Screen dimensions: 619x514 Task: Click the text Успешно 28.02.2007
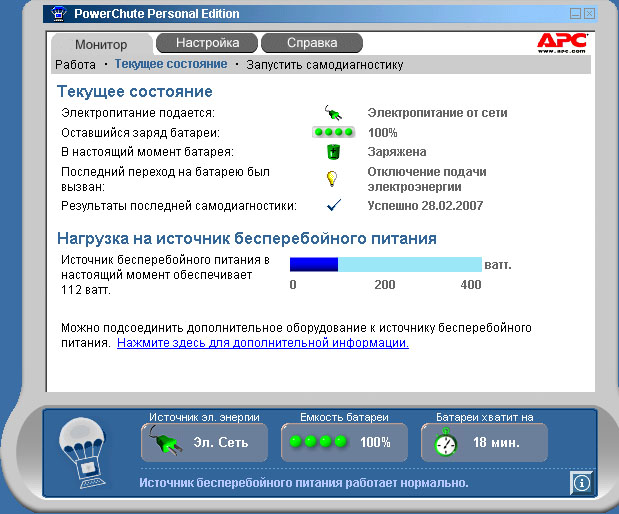(425, 205)
